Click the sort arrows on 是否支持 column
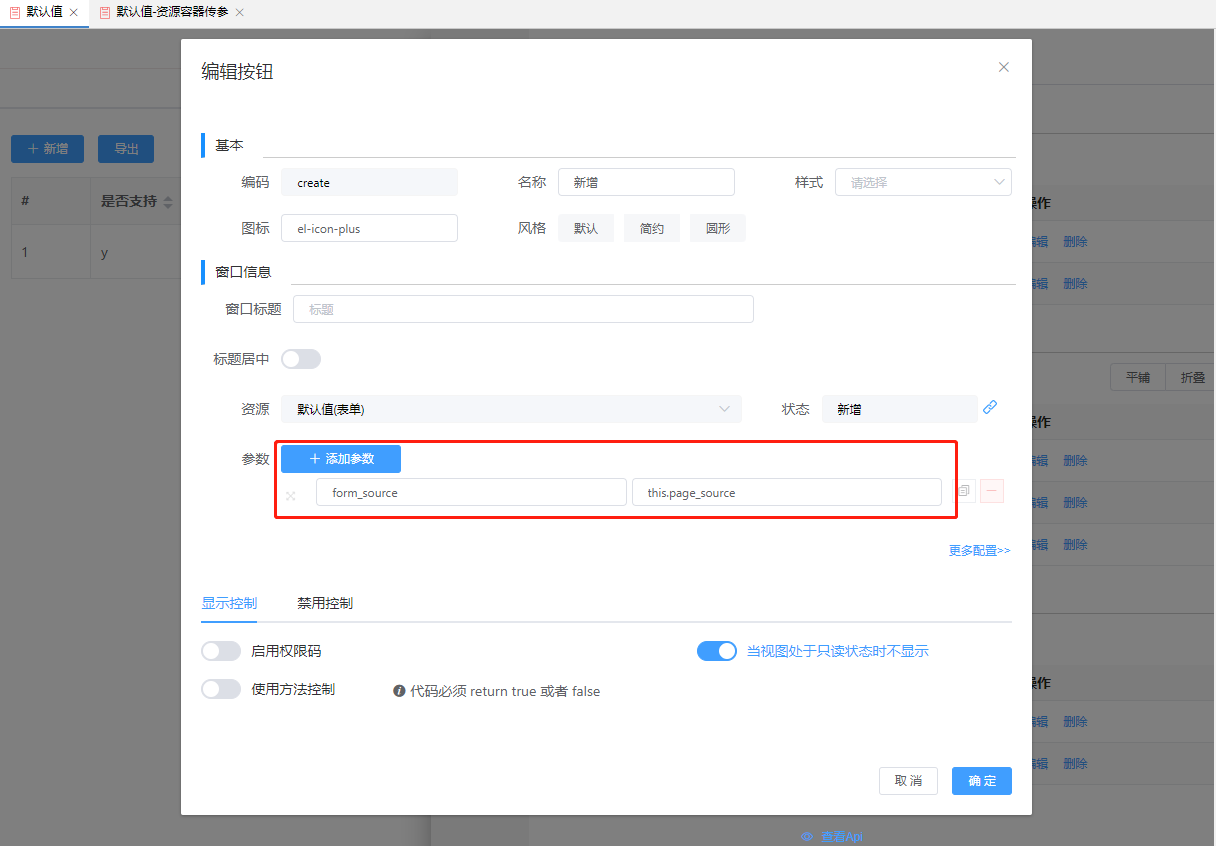The image size is (1216, 846). click(168, 202)
